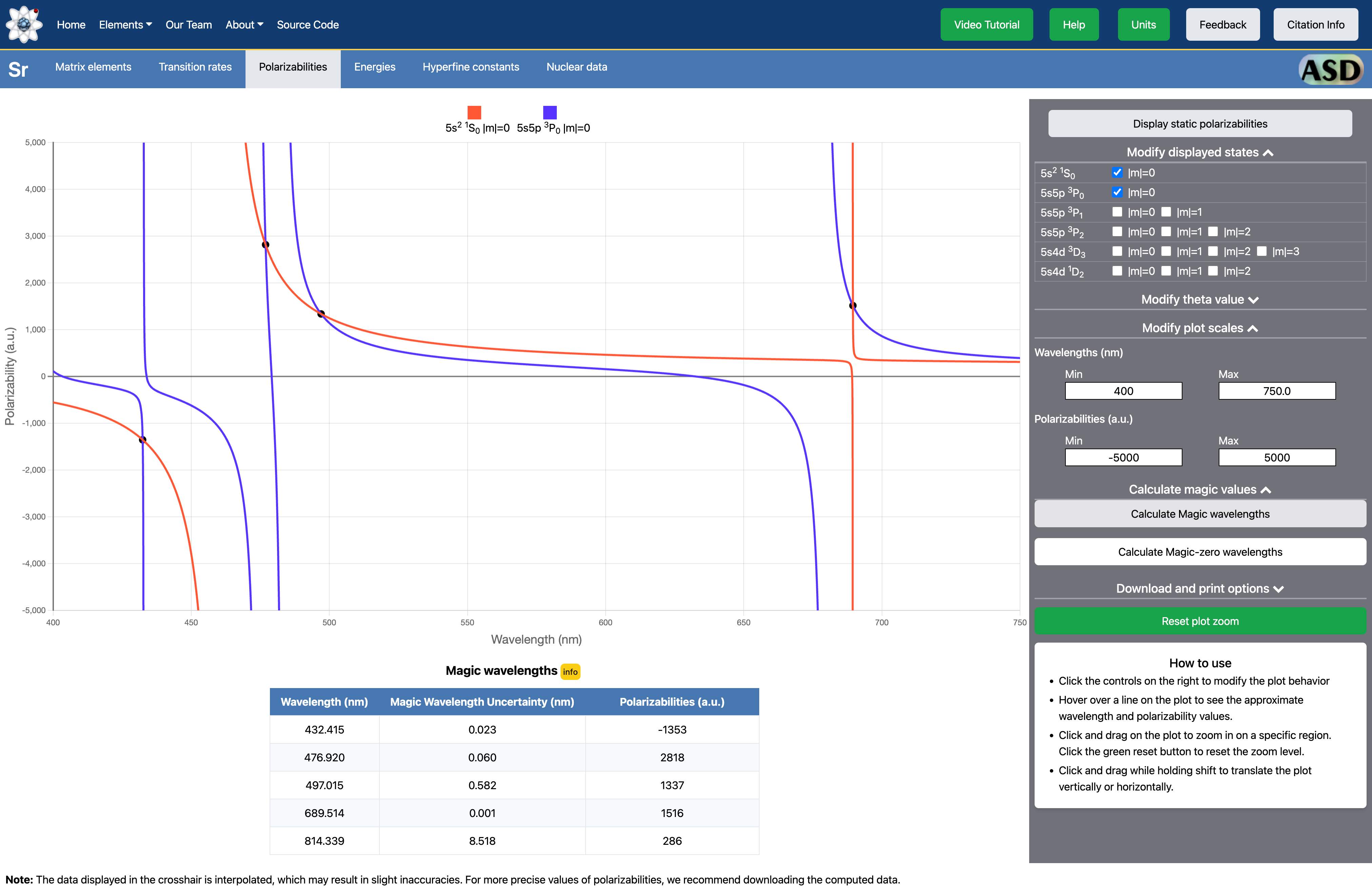Click the magic wavelength marker near 497 nm
Viewport: 1372px width, 894px height.
tap(321, 314)
